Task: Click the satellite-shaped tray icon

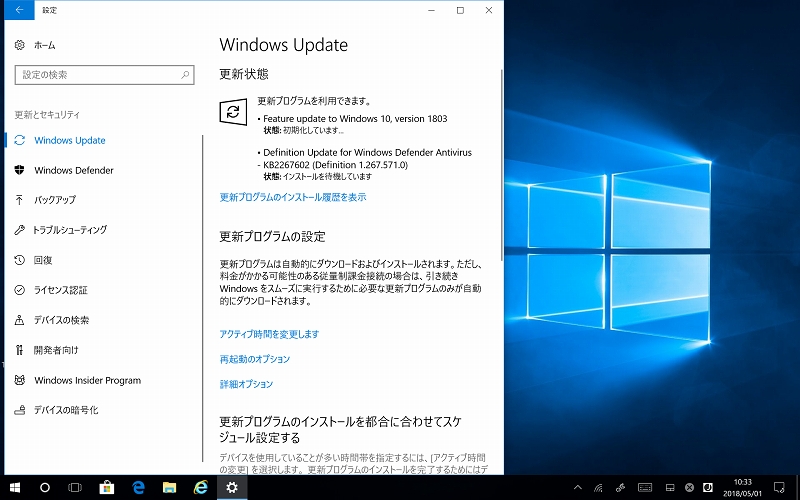Action: click(621, 488)
